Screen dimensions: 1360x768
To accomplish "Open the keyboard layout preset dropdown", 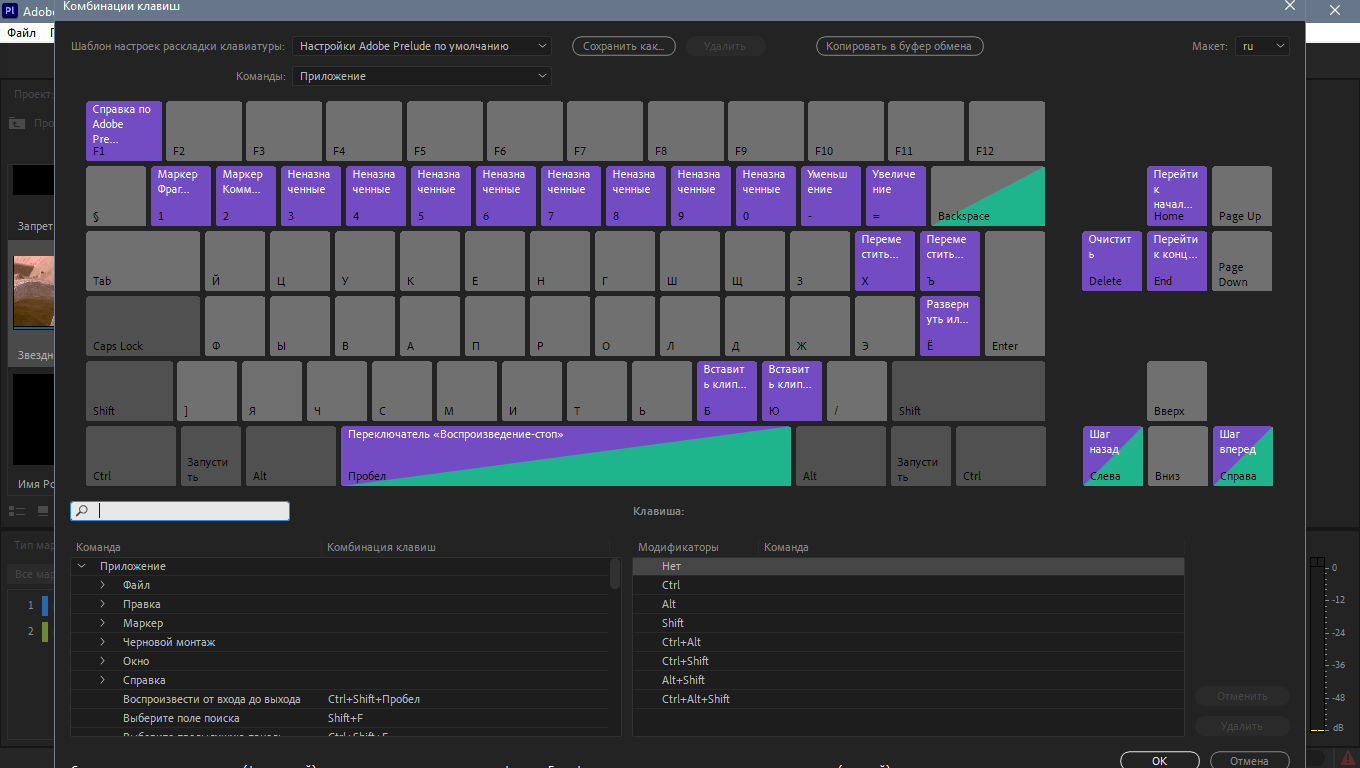I will 422,46.
